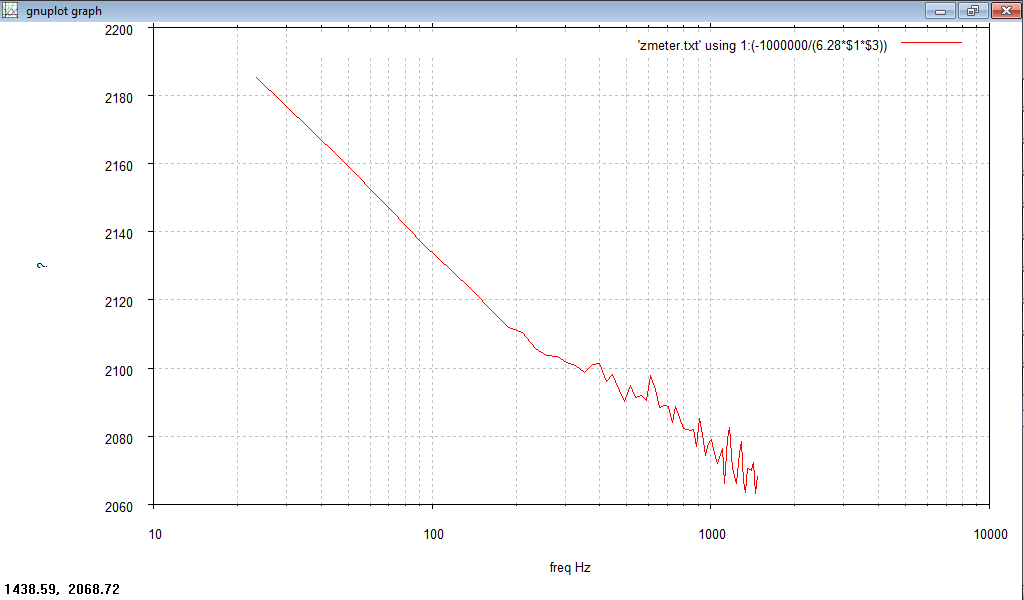Screen dimensions: 1024x600
Task: Click y-axis tick label 2200
Action: tap(119, 30)
